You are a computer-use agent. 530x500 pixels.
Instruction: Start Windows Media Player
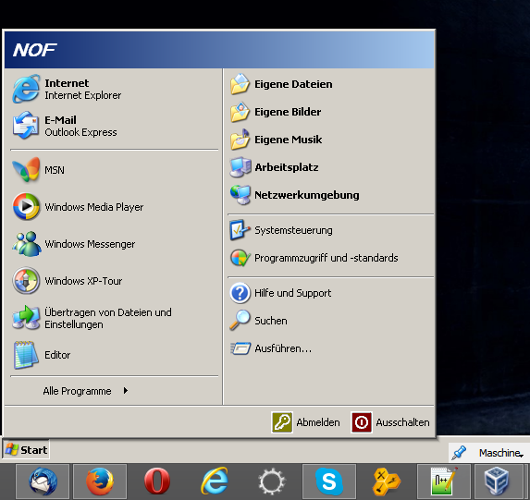[x=113, y=207]
